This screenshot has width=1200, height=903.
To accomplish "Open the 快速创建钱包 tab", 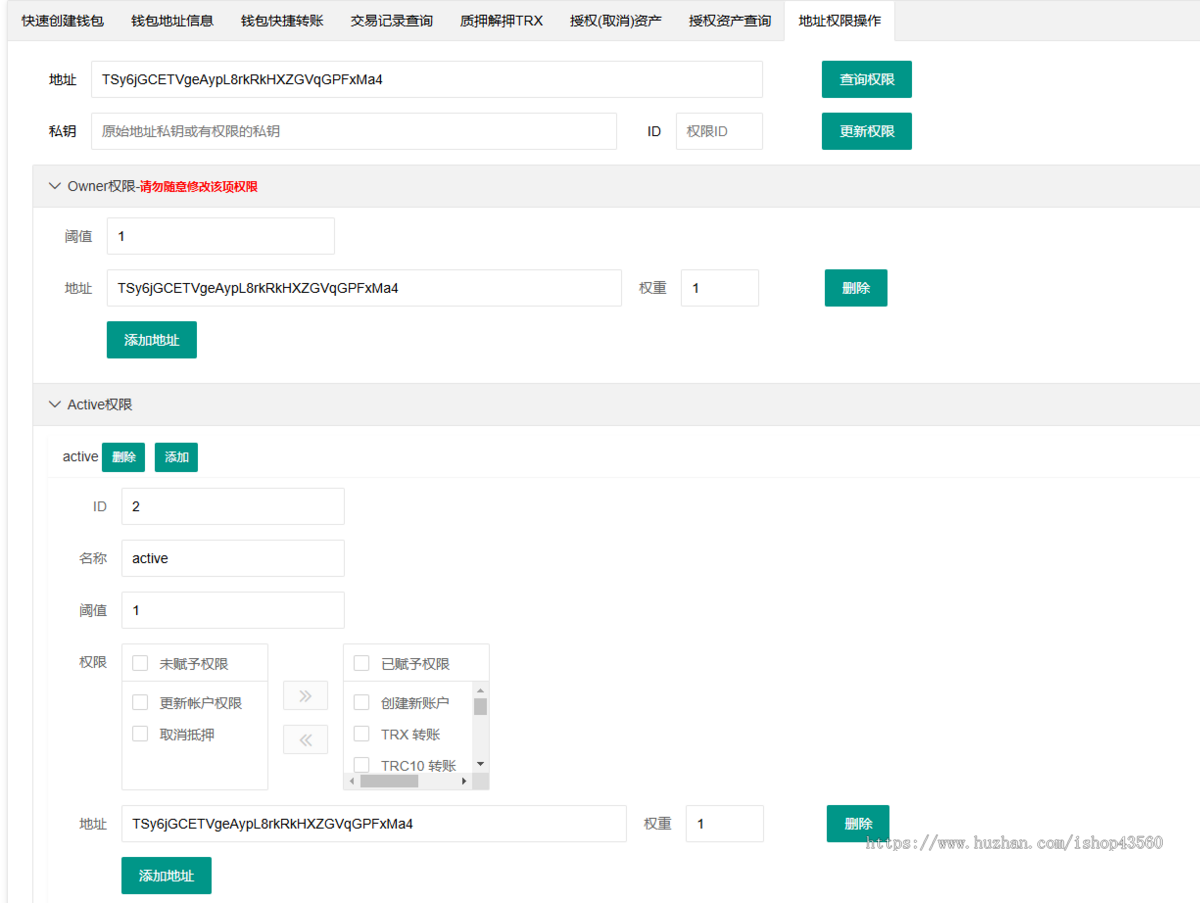I will pyautogui.click(x=62, y=20).
